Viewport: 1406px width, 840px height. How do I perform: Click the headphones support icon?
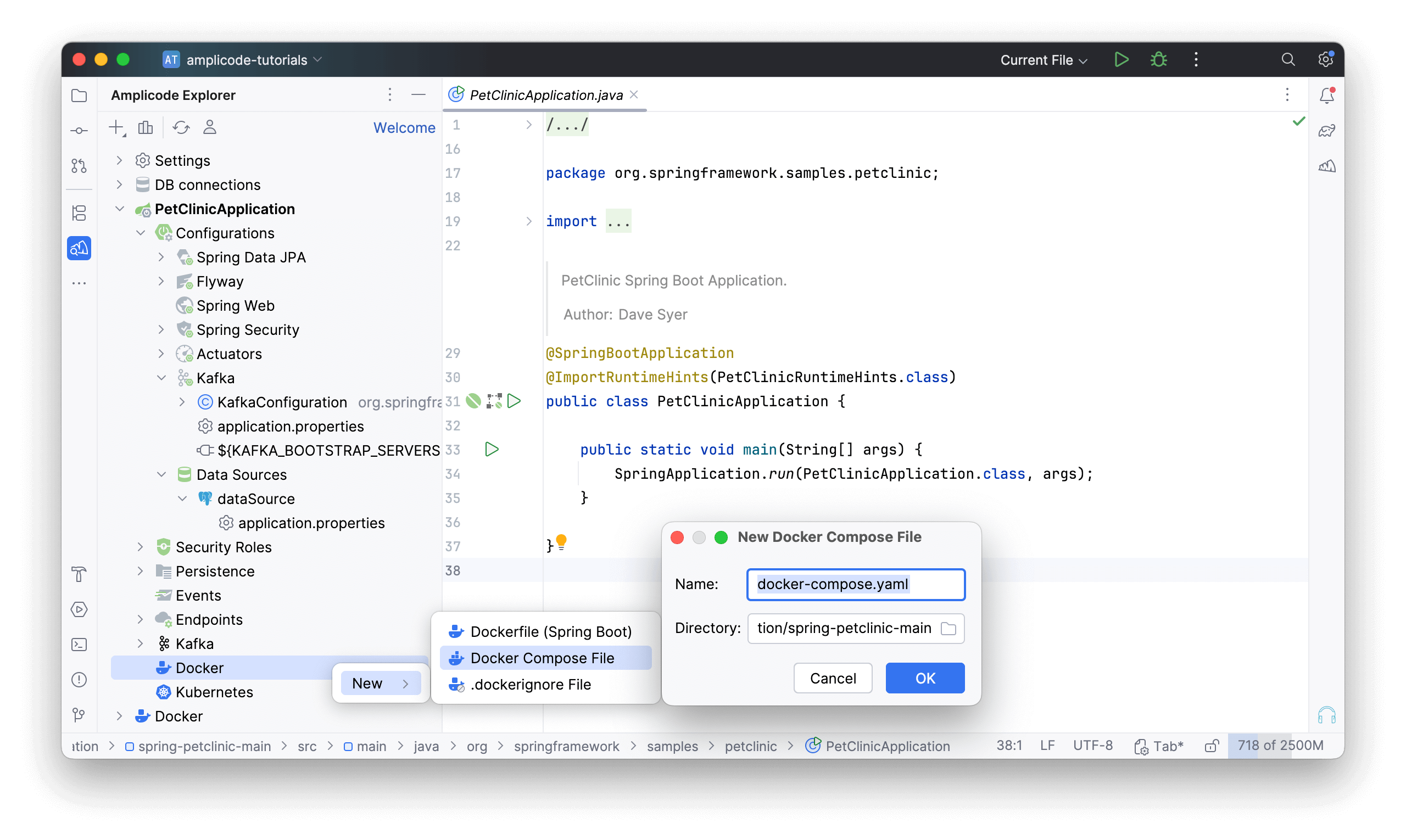[x=1327, y=715]
